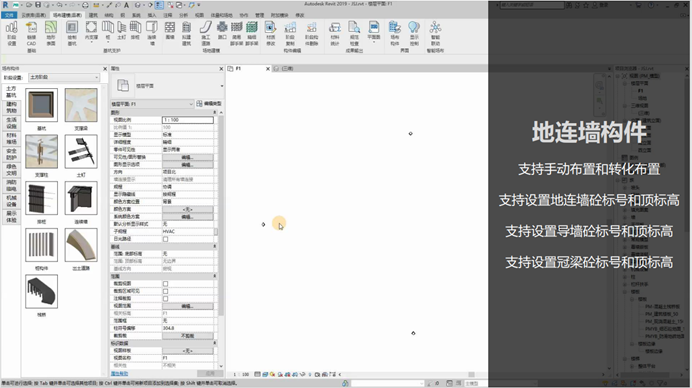The width and height of the screenshot is (692, 388).
Task: Toggle the 日光路径 checkbox
Action: click(x=165, y=239)
